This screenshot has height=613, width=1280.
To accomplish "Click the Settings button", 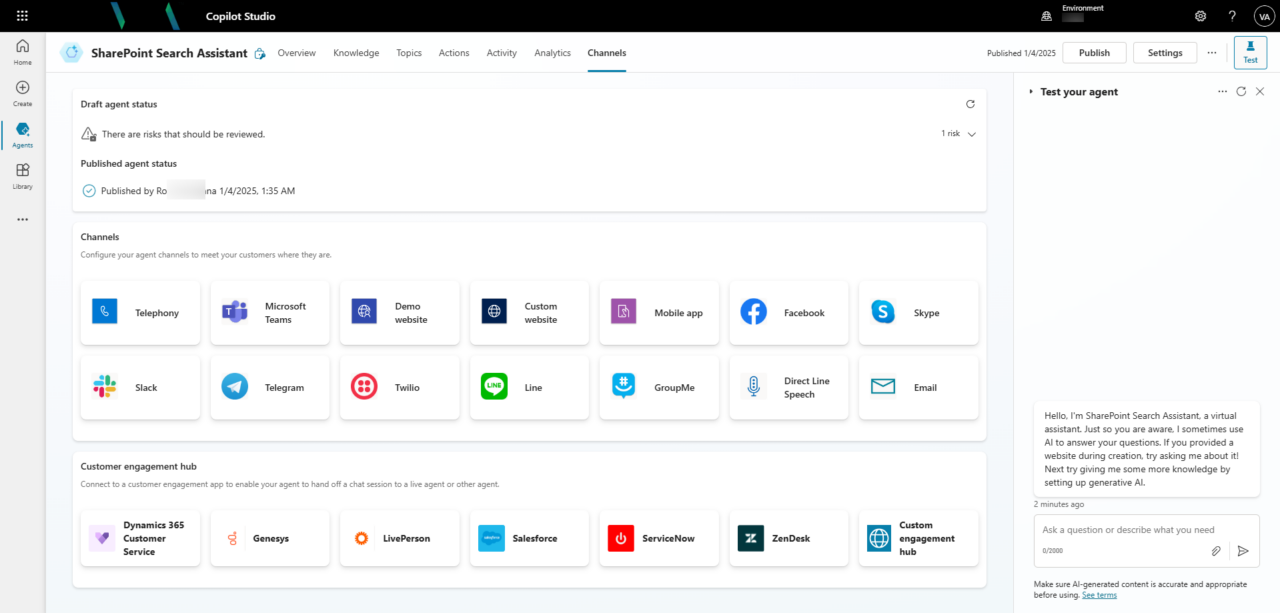I will [x=1165, y=53].
